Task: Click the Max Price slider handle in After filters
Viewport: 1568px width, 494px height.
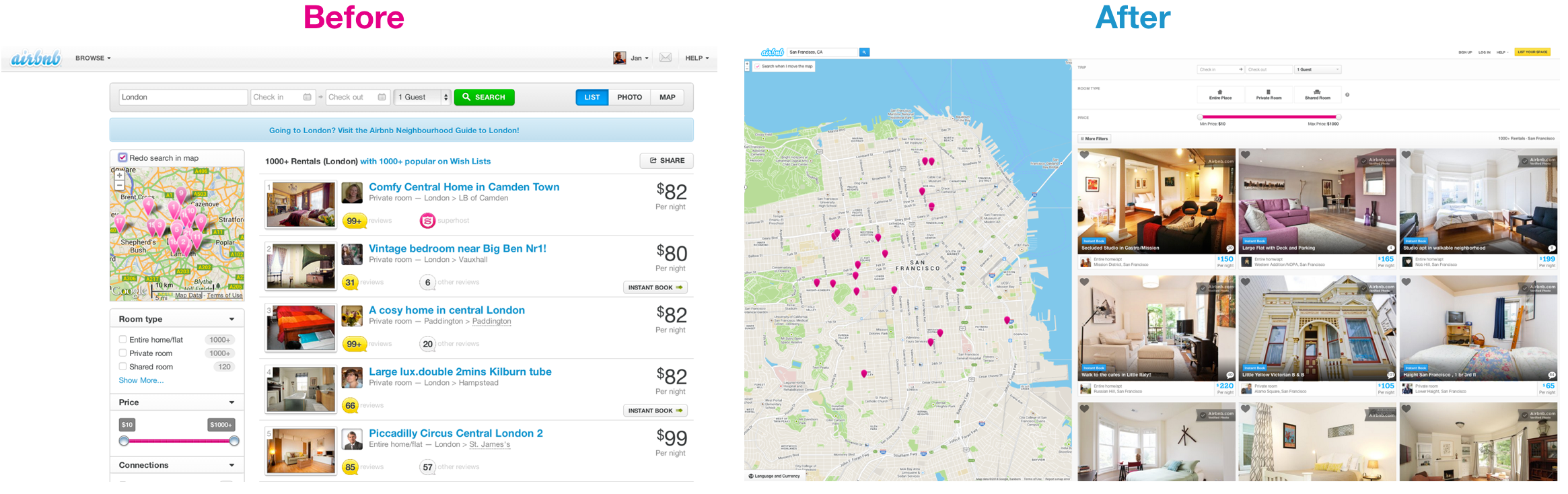Action: (1339, 117)
